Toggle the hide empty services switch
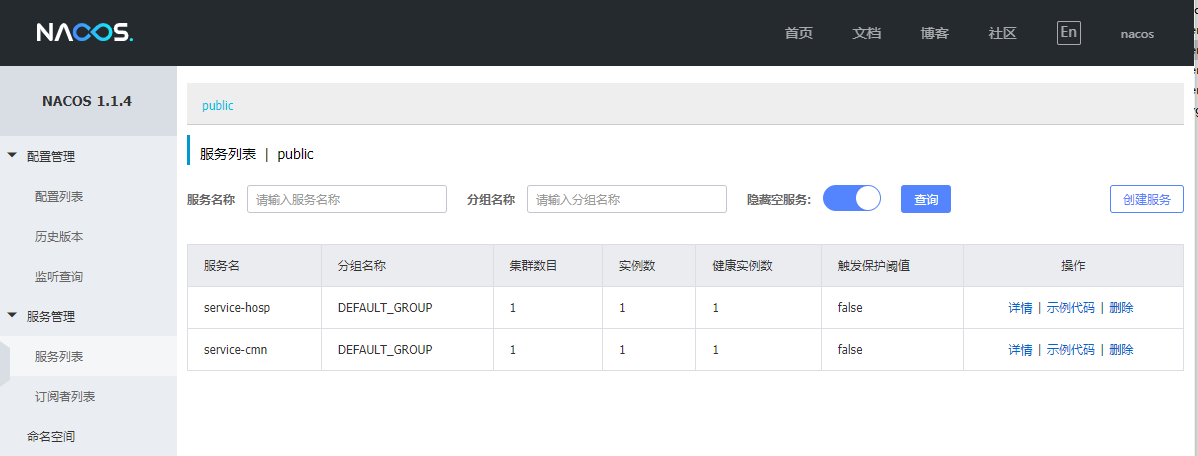Viewport: 1198px width, 456px height. click(851, 199)
